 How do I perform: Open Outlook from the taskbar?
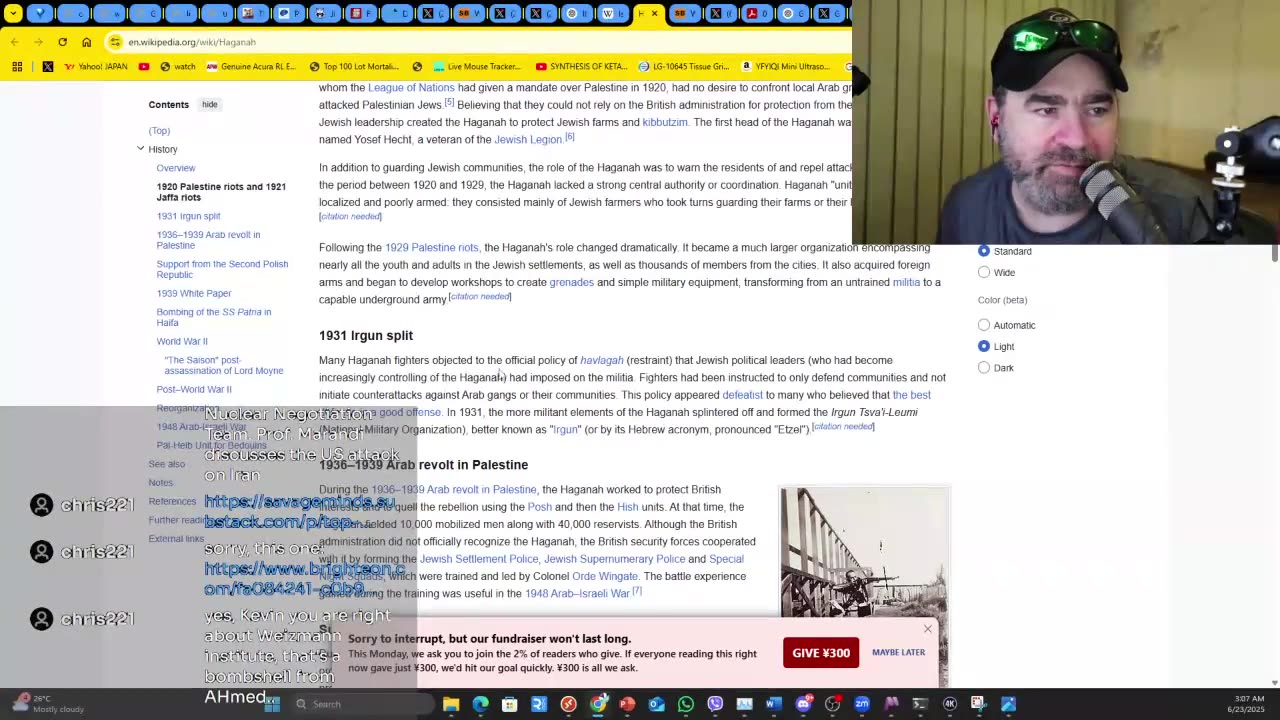click(x=656, y=704)
